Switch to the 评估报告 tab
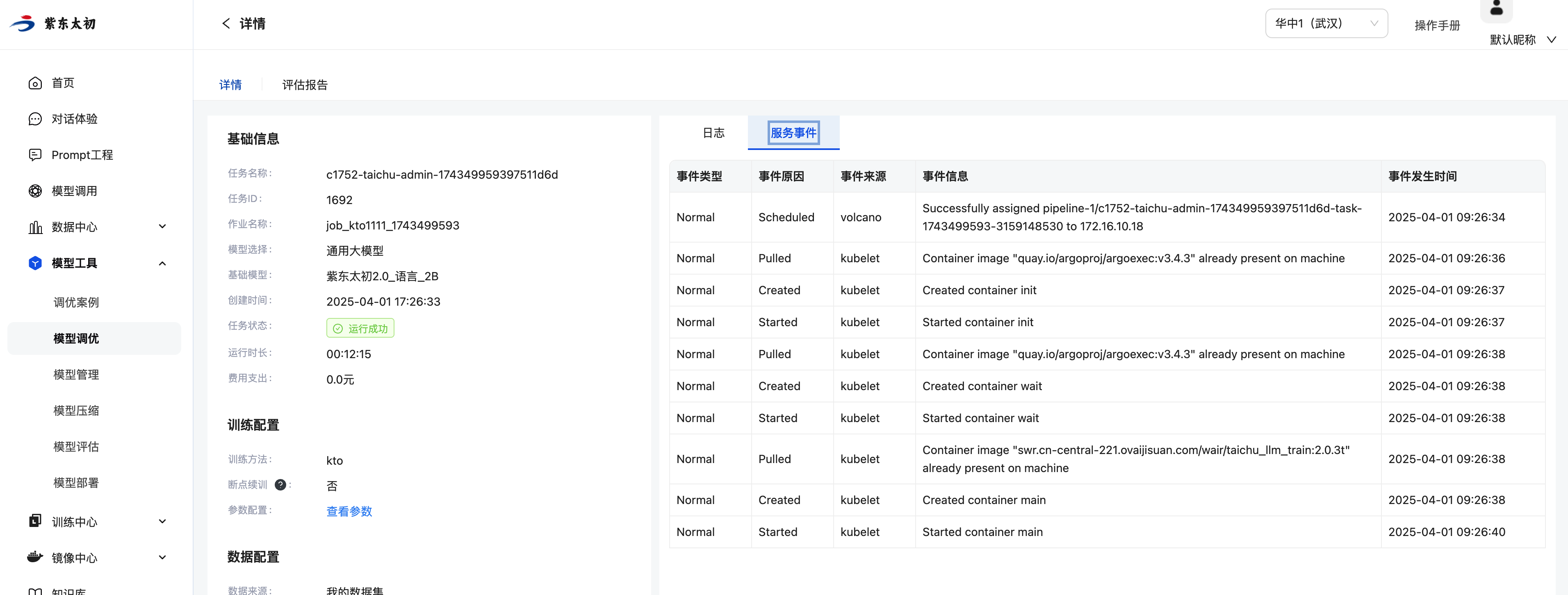Screen dimensions: 1568x595 click(304, 84)
